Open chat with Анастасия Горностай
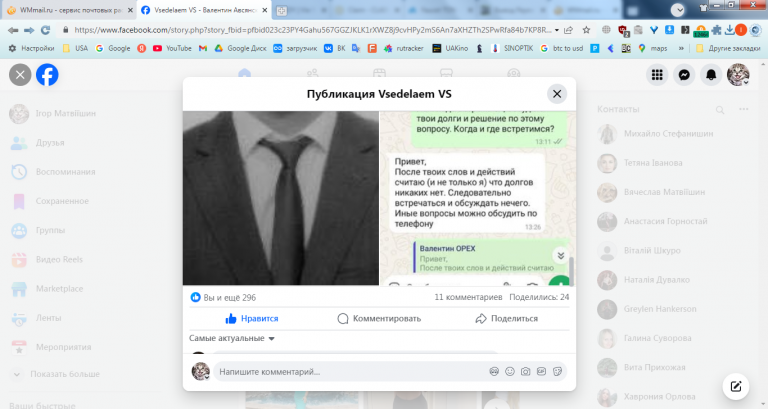Image resolution: width=768 pixels, height=409 pixels. tap(665, 221)
